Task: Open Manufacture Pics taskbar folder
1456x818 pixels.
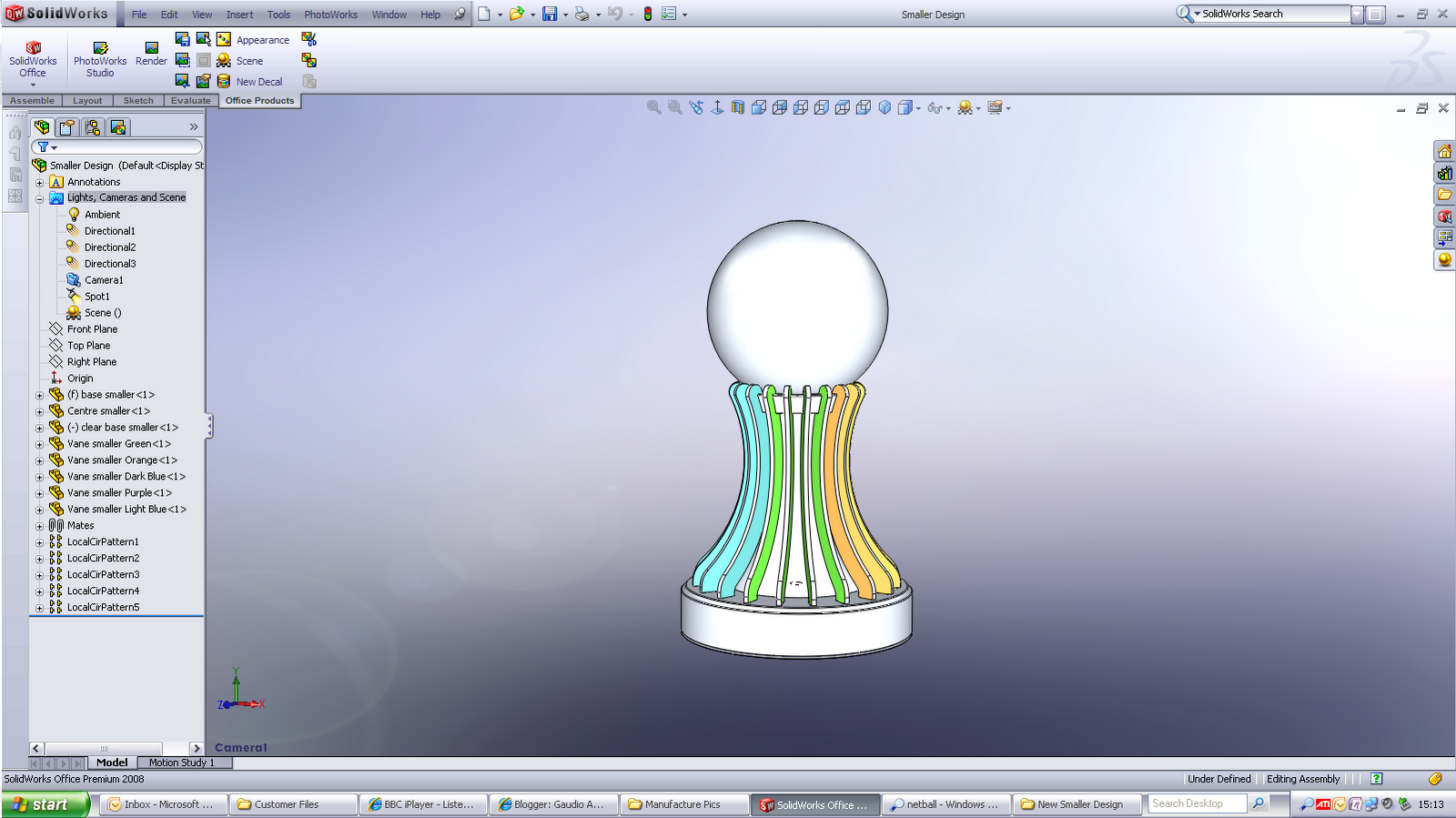Action: click(683, 804)
